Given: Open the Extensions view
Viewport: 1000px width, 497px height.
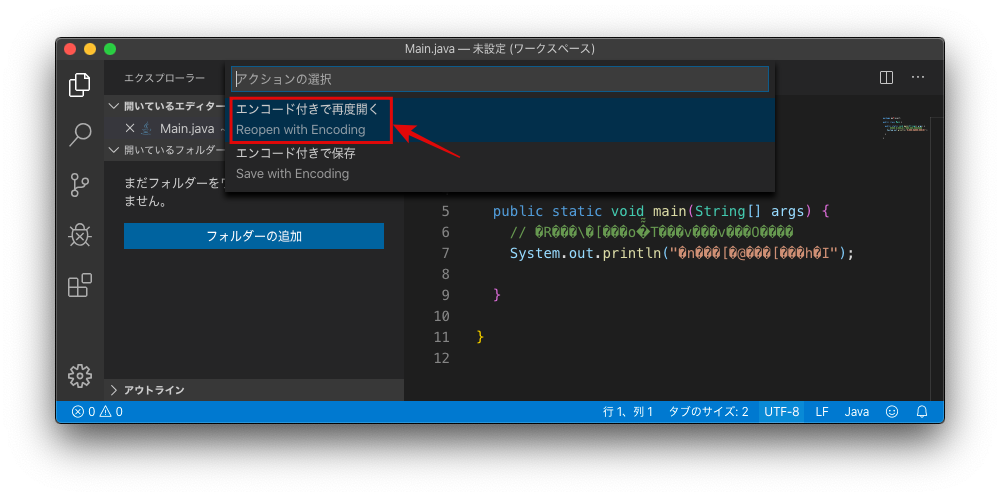Looking at the screenshot, I should click(80, 285).
